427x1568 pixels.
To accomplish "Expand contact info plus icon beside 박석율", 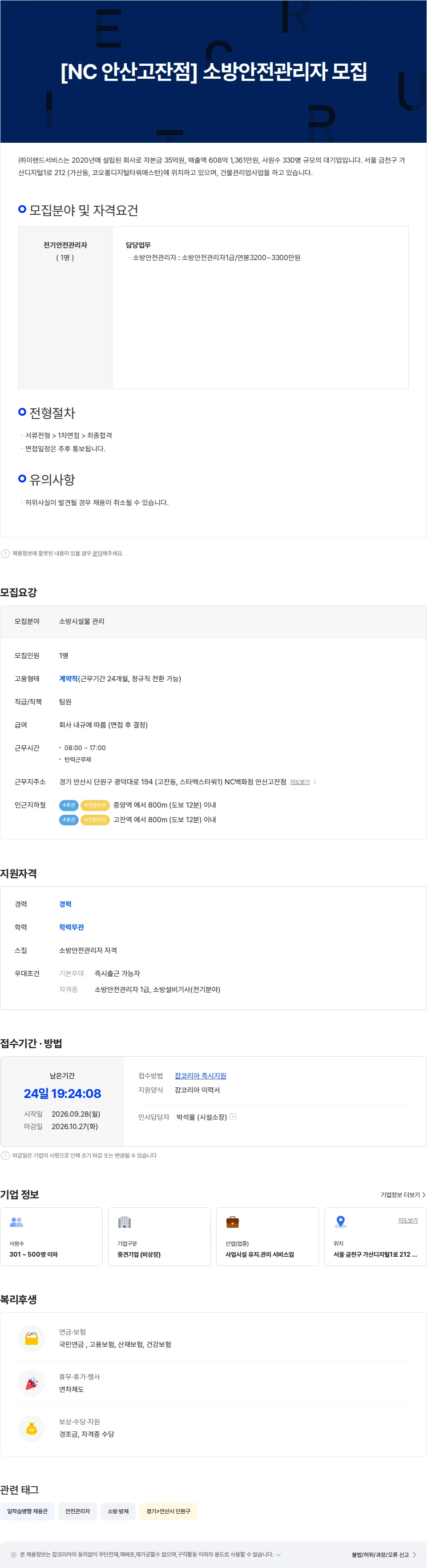I will 233,1116.
